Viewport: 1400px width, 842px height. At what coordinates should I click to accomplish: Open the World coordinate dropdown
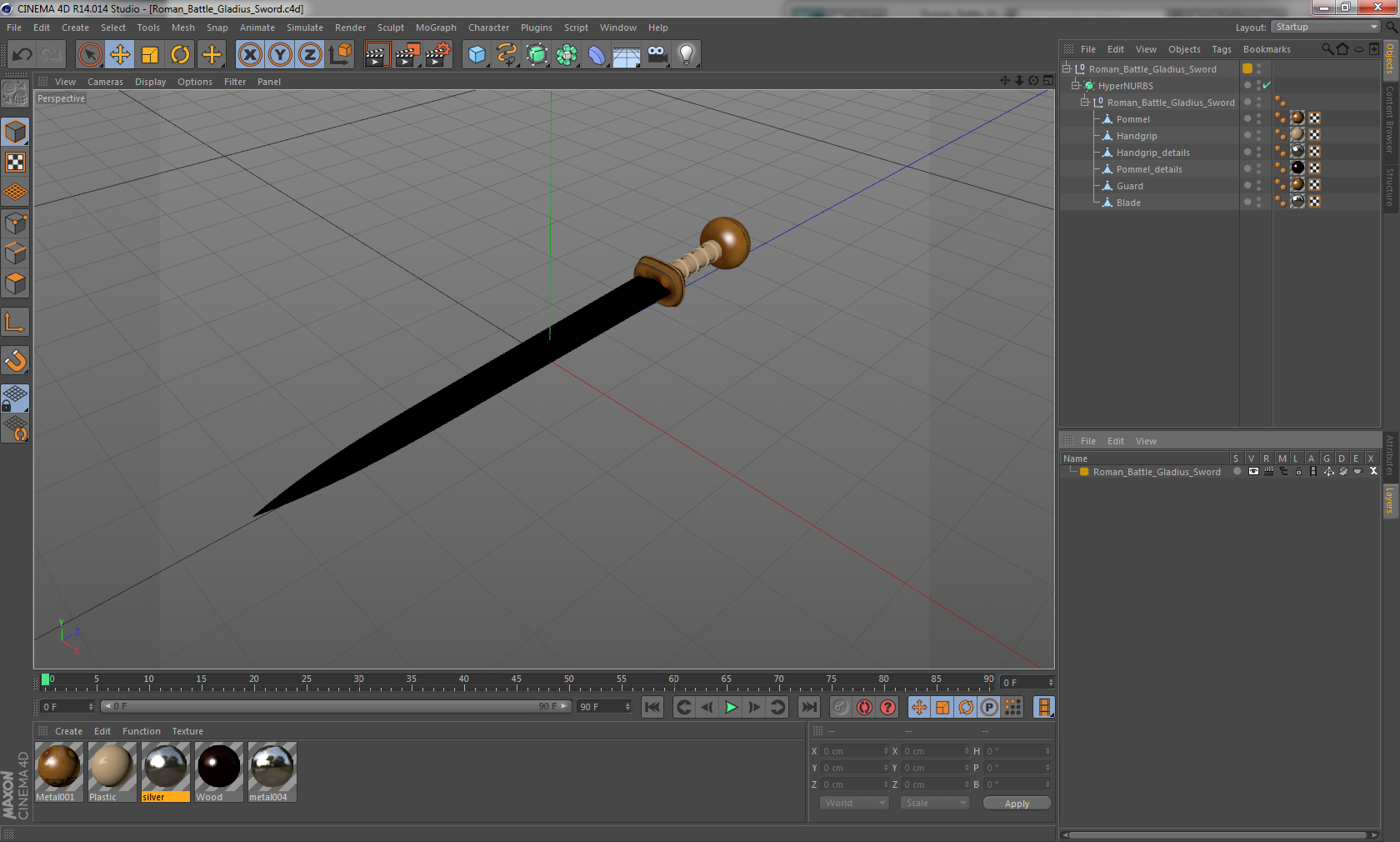[854, 803]
